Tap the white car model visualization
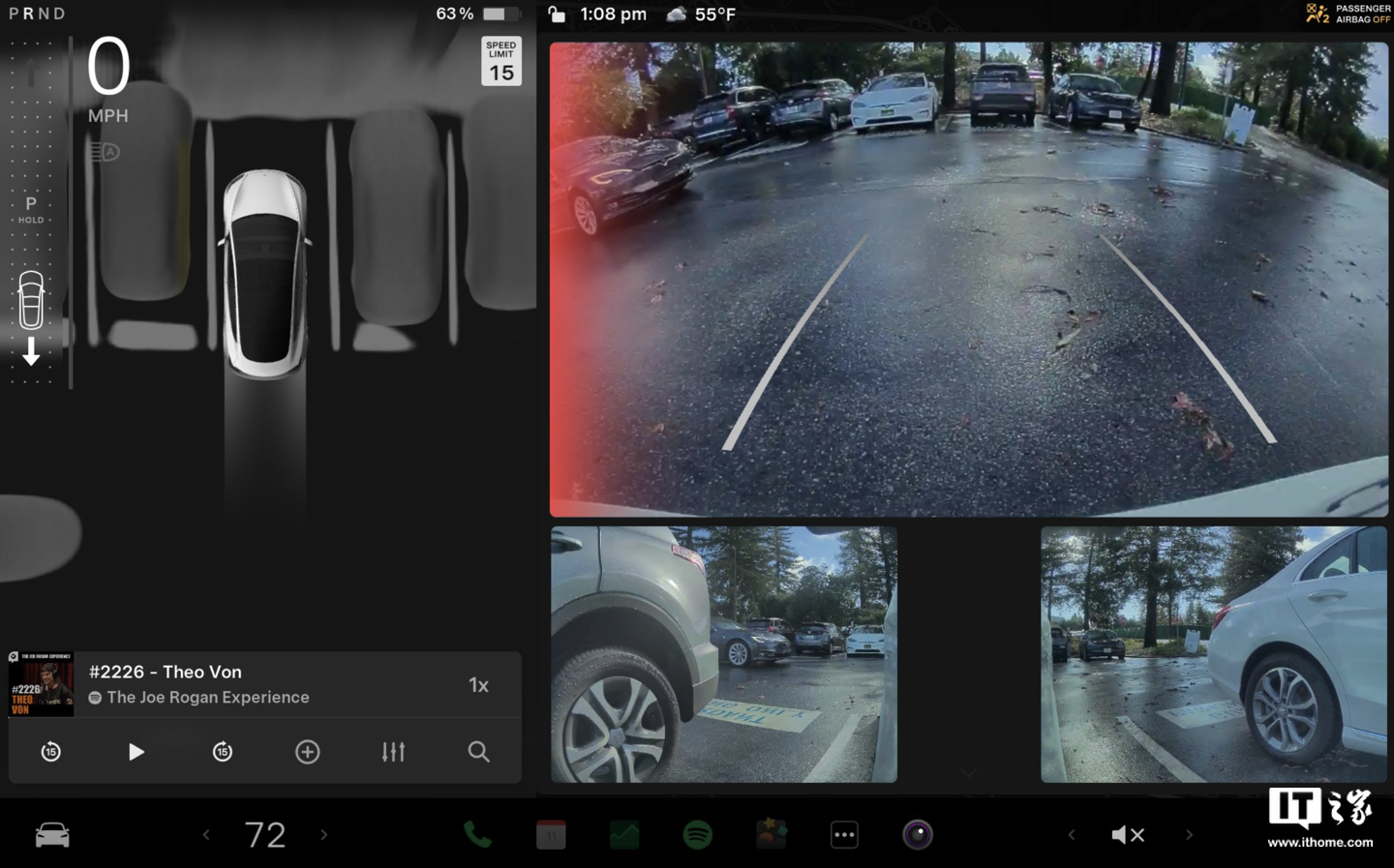Image resolution: width=1394 pixels, height=868 pixels. click(264, 273)
